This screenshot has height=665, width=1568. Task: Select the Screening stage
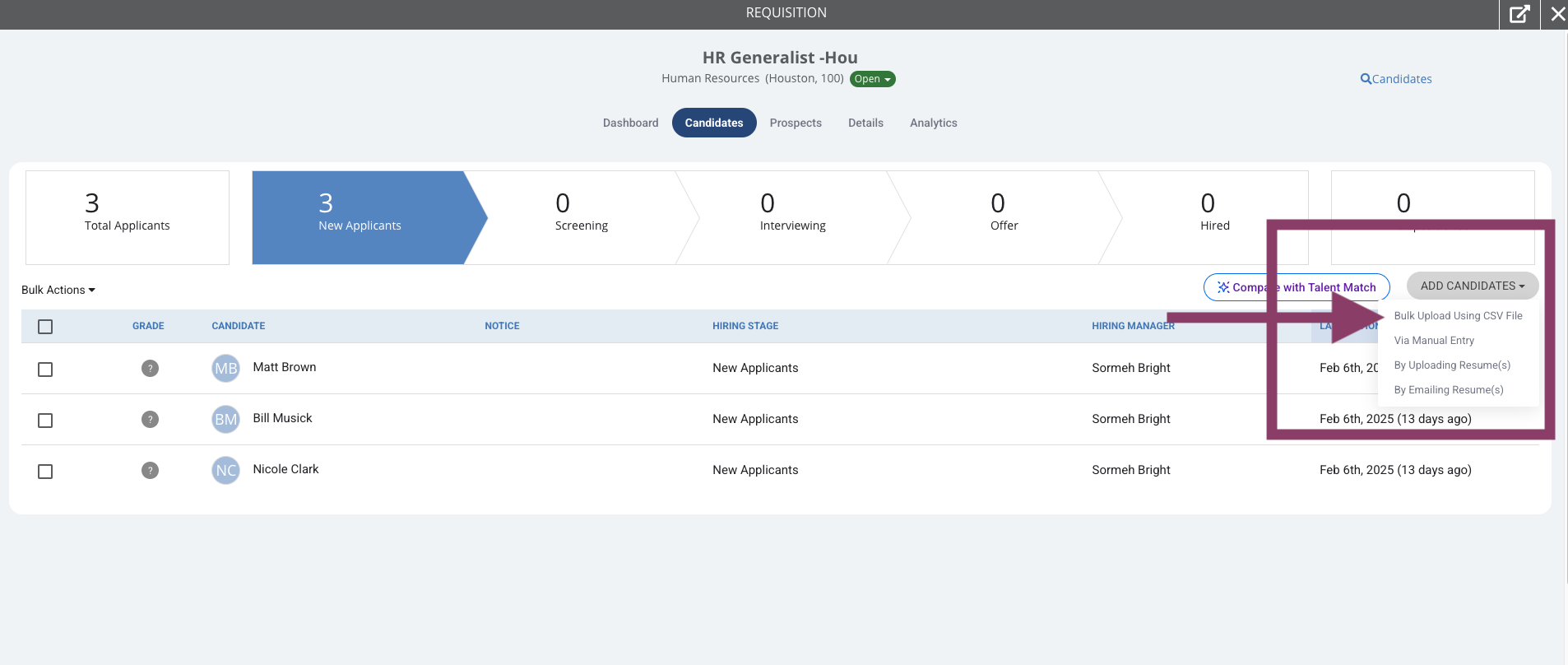tap(582, 217)
